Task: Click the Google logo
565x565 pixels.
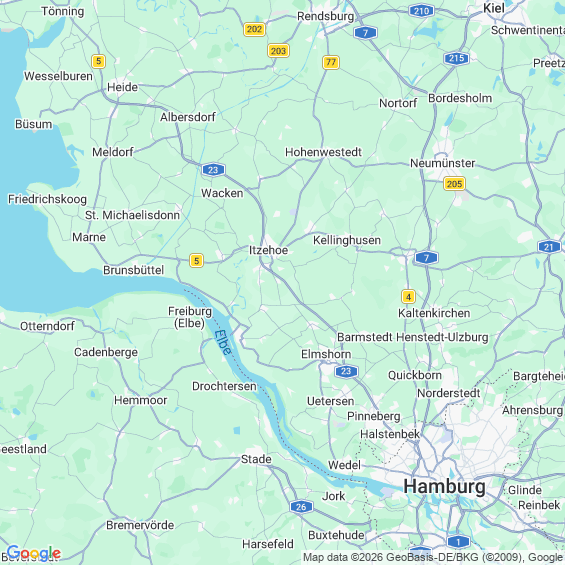Action: point(34,553)
